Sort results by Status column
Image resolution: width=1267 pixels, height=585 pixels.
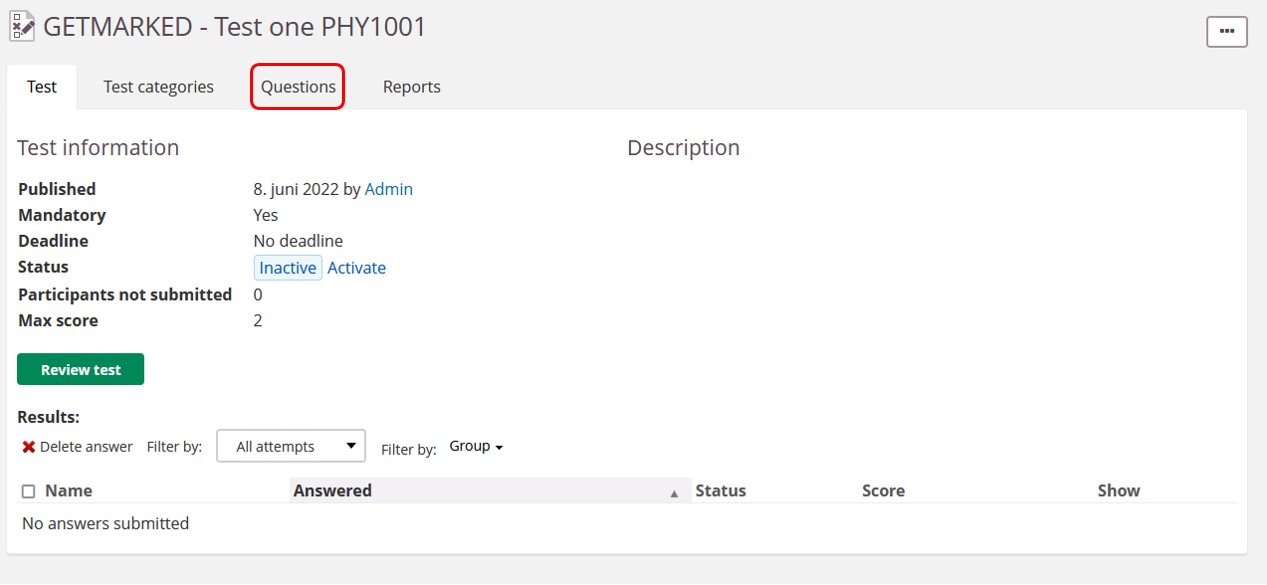click(x=721, y=491)
